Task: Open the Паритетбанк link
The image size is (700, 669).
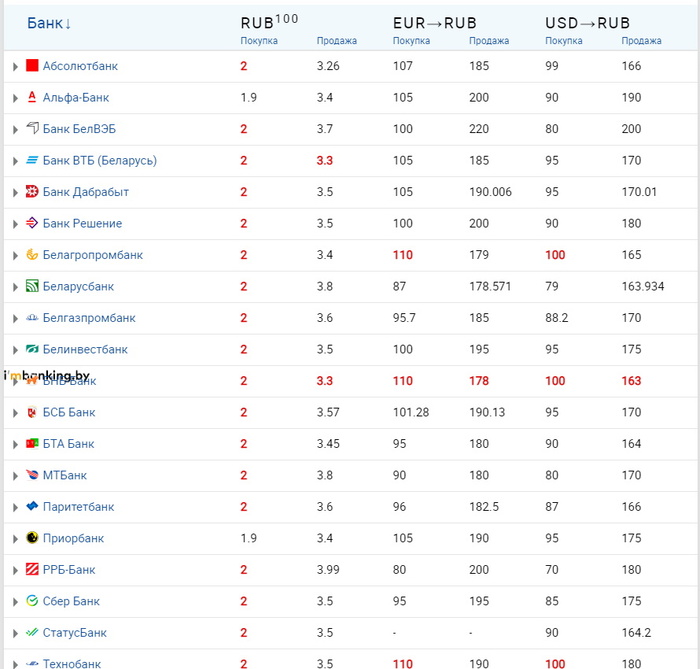Action: [79, 507]
